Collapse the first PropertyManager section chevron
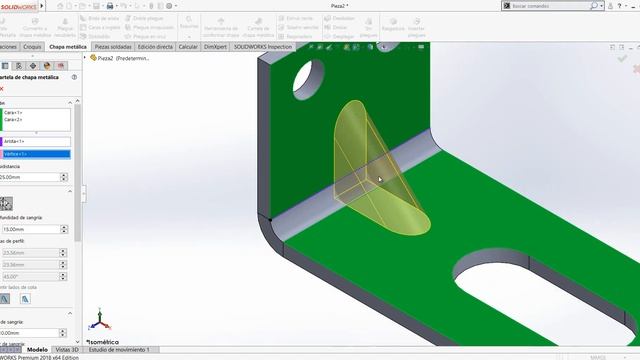The width and height of the screenshot is (640, 360). coord(70,102)
